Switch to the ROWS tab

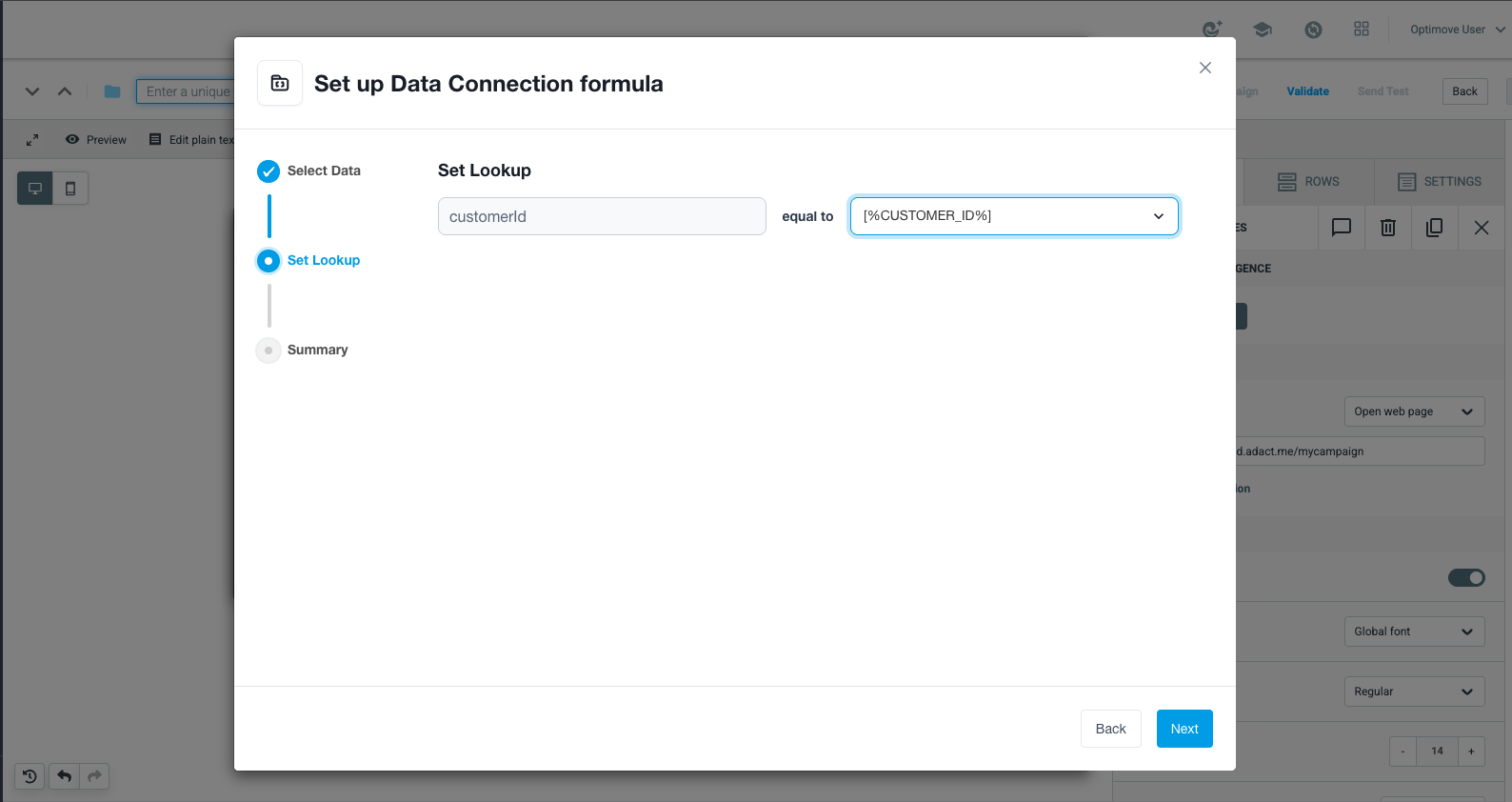tap(1308, 182)
